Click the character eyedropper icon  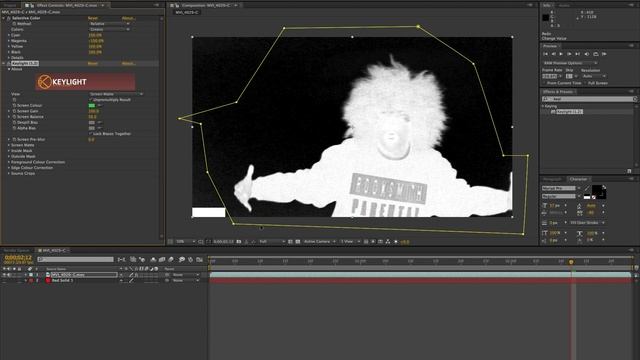point(587,188)
